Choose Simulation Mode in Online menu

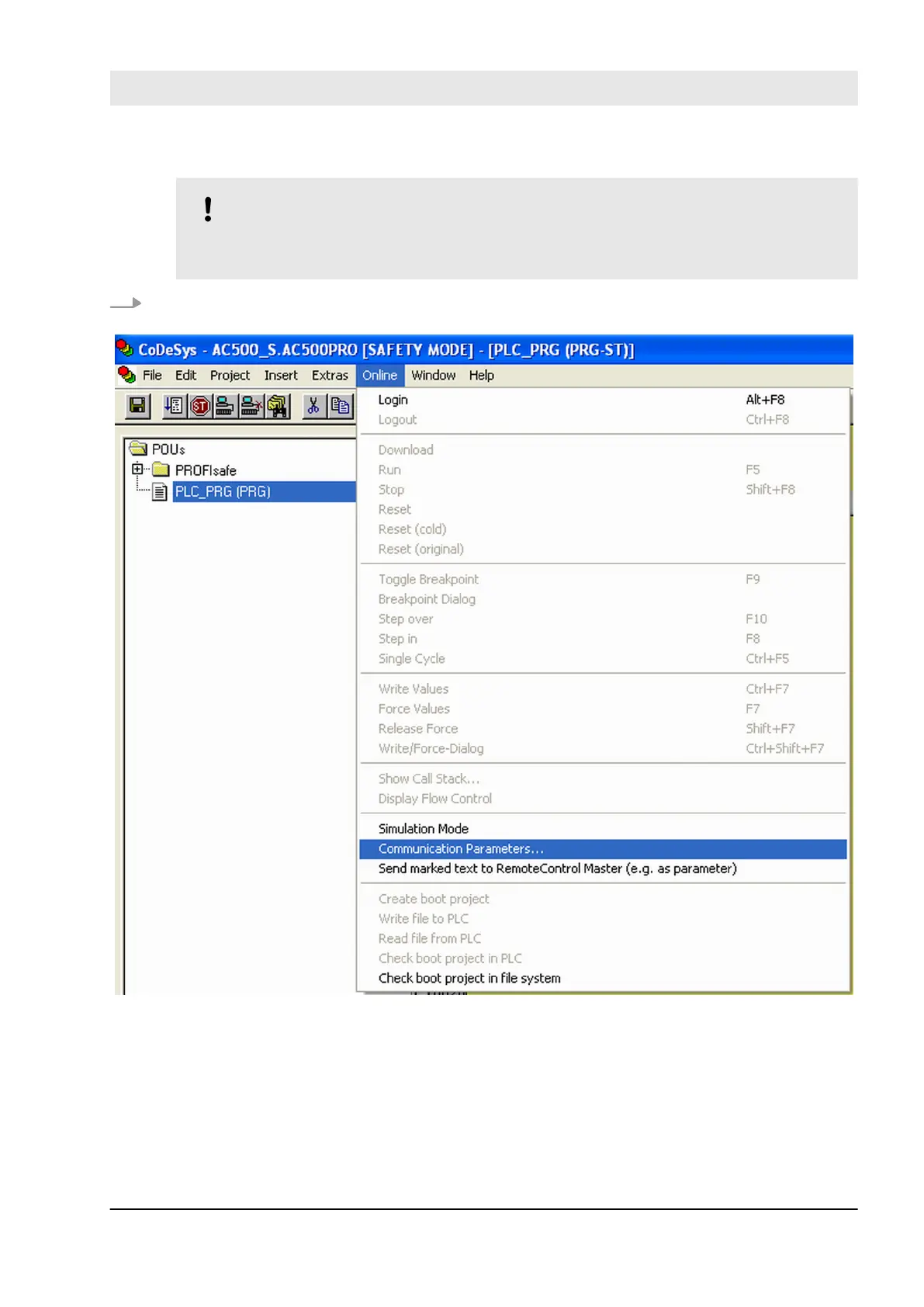click(603, 829)
